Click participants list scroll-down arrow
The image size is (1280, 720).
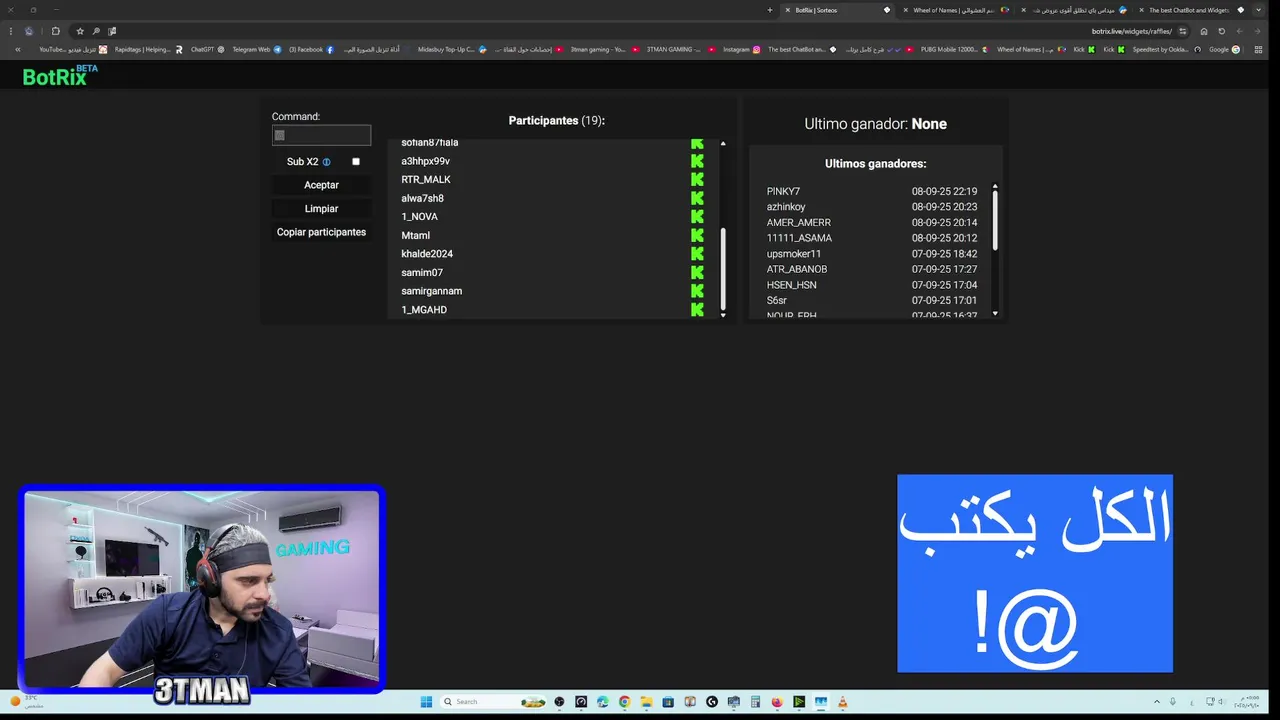click(x=723, y=315)
